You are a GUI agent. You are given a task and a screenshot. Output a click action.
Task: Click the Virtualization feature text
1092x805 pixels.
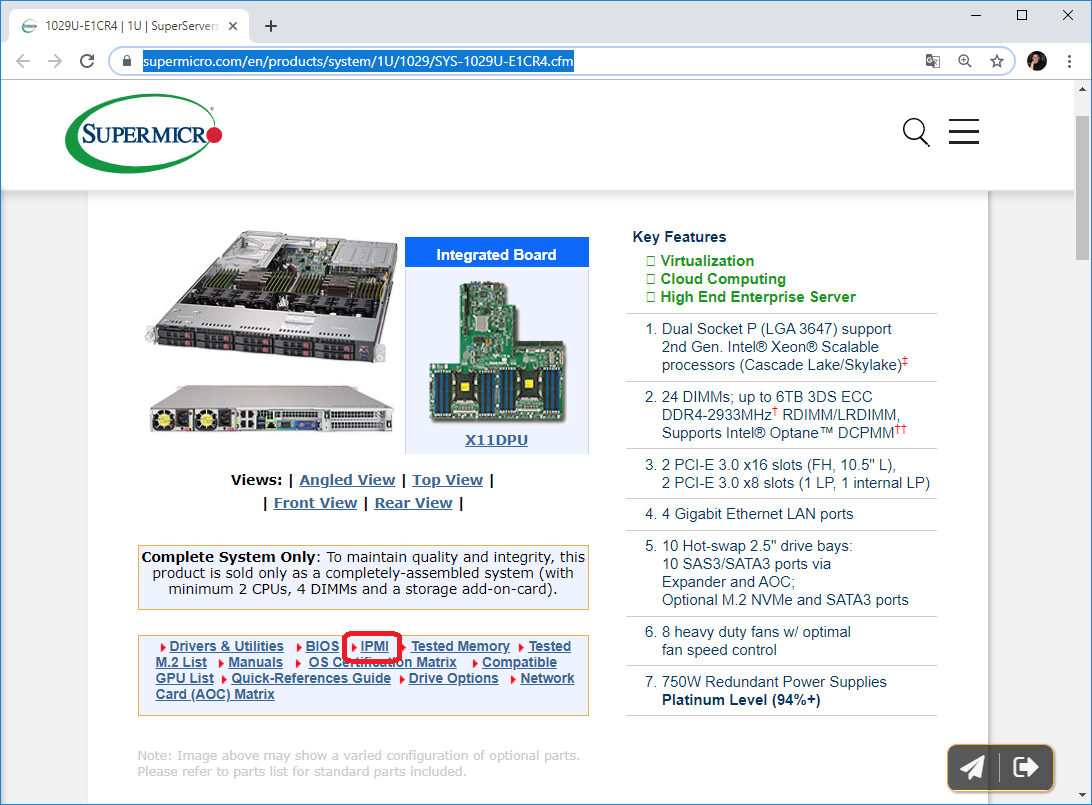point(707,261)
